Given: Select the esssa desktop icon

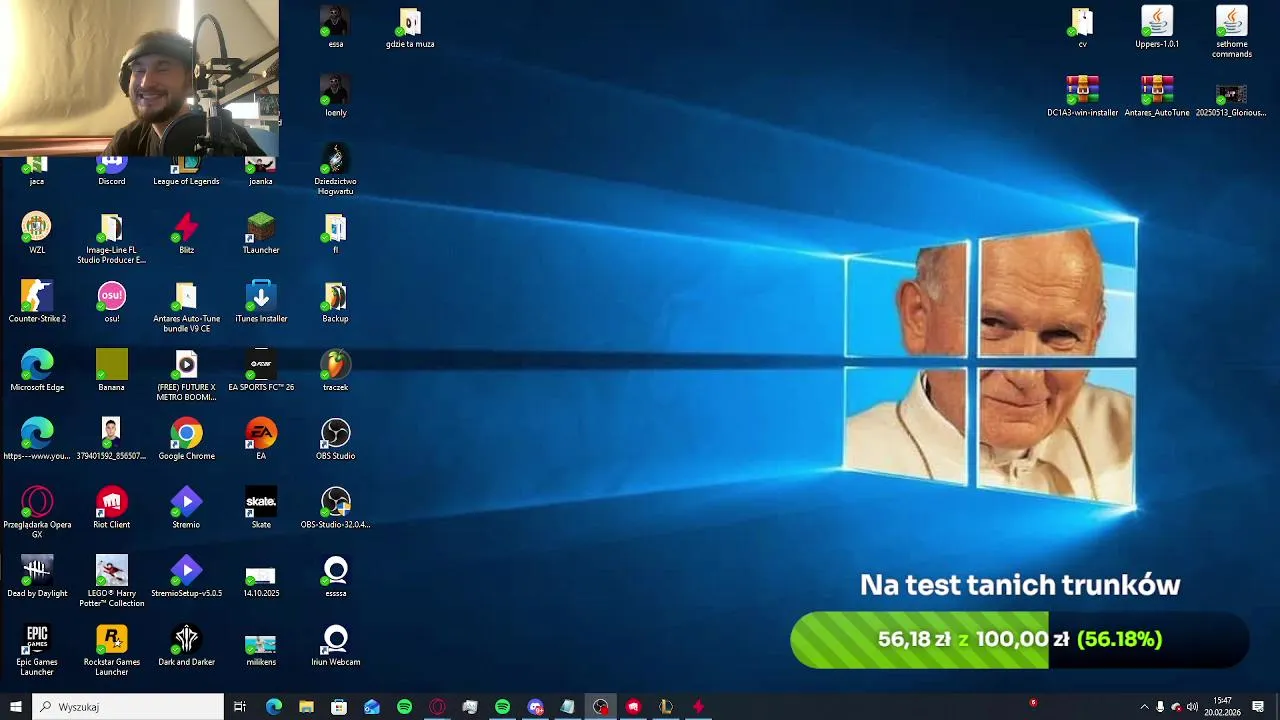Looking at the screenshot, I should (x=335, y=576).
